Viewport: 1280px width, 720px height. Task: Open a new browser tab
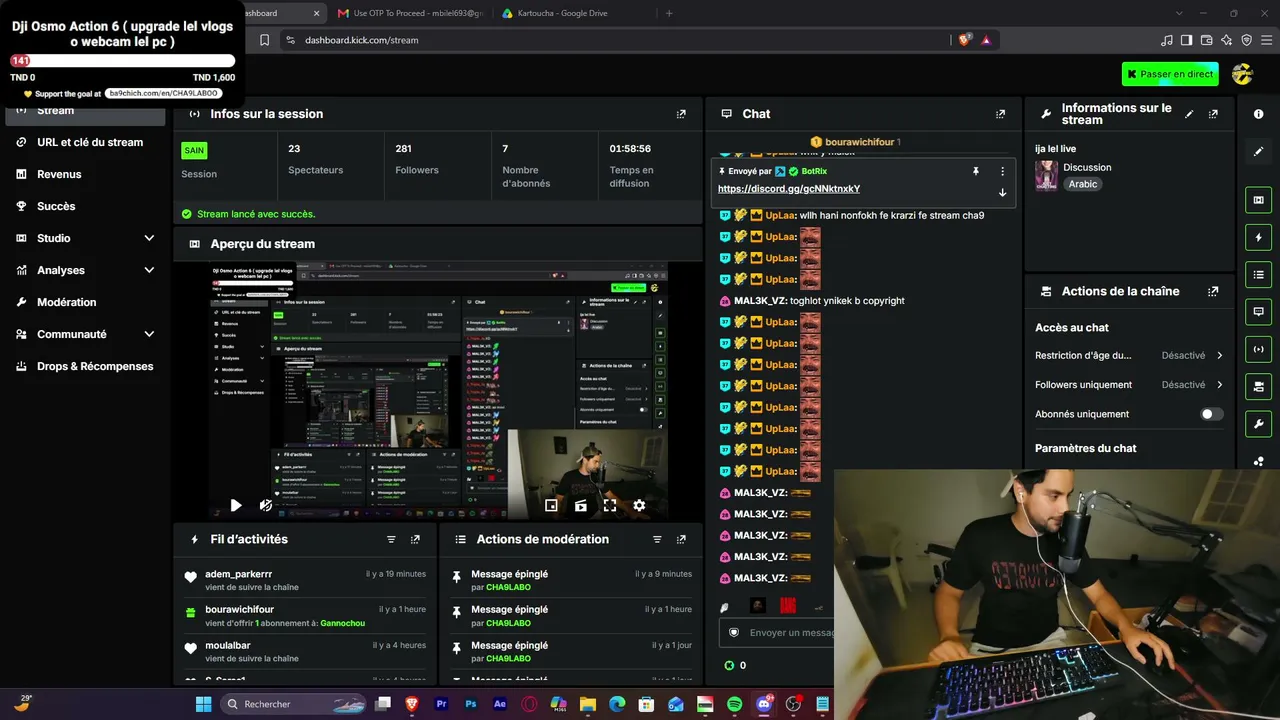pyautogui.click(x=669, y=13)
